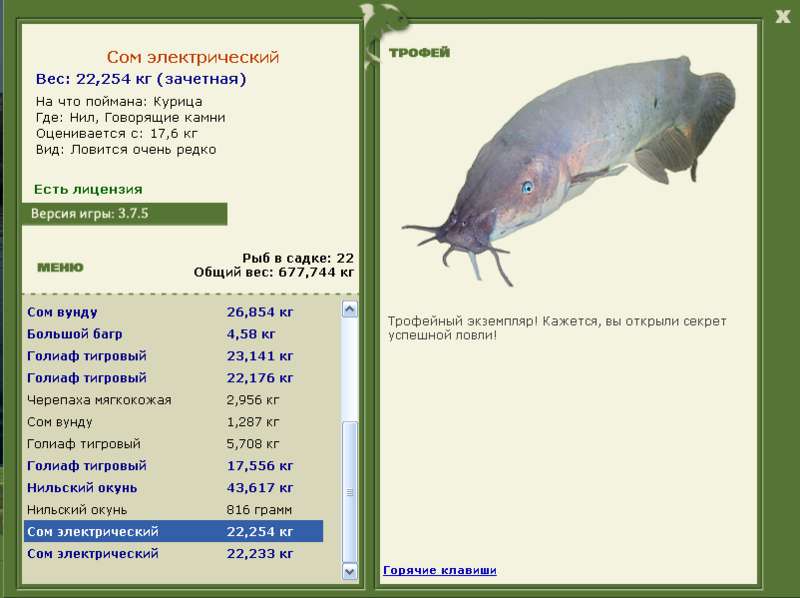Click the ТРОФЕЙ heading
This screenshot has width=800, height=598.
click(x=419, y=52)
